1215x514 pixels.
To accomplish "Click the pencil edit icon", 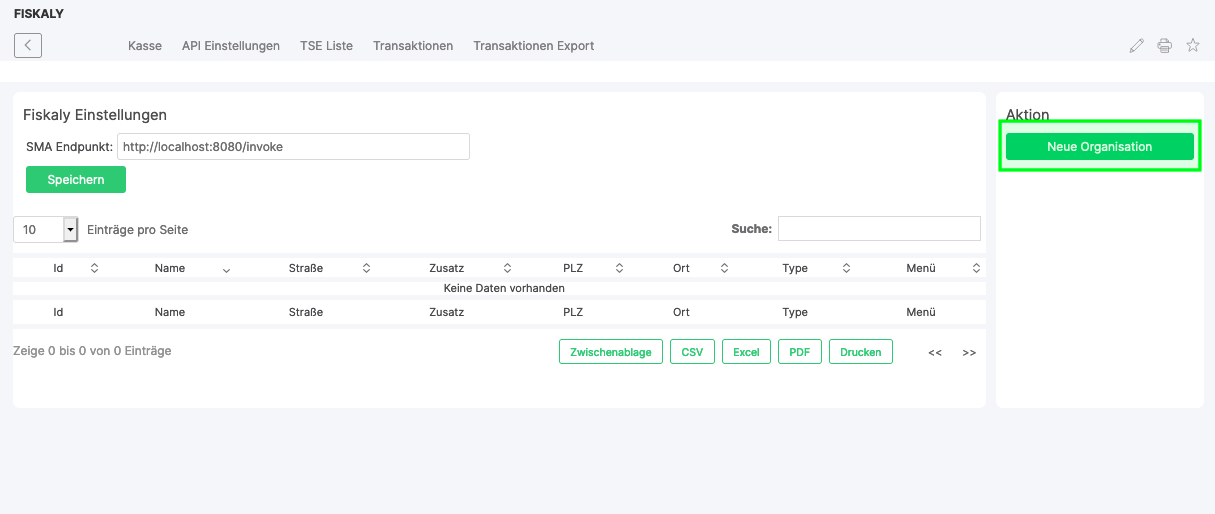I will (1136, 45).
